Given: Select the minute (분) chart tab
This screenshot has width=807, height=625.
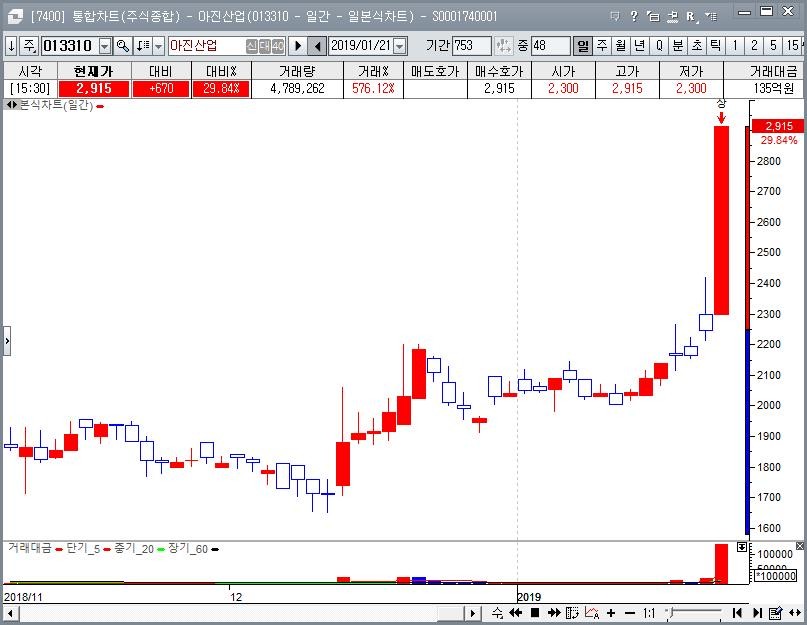Looking at the screenshot, I should pyautogui.click(x=678, y=46).
